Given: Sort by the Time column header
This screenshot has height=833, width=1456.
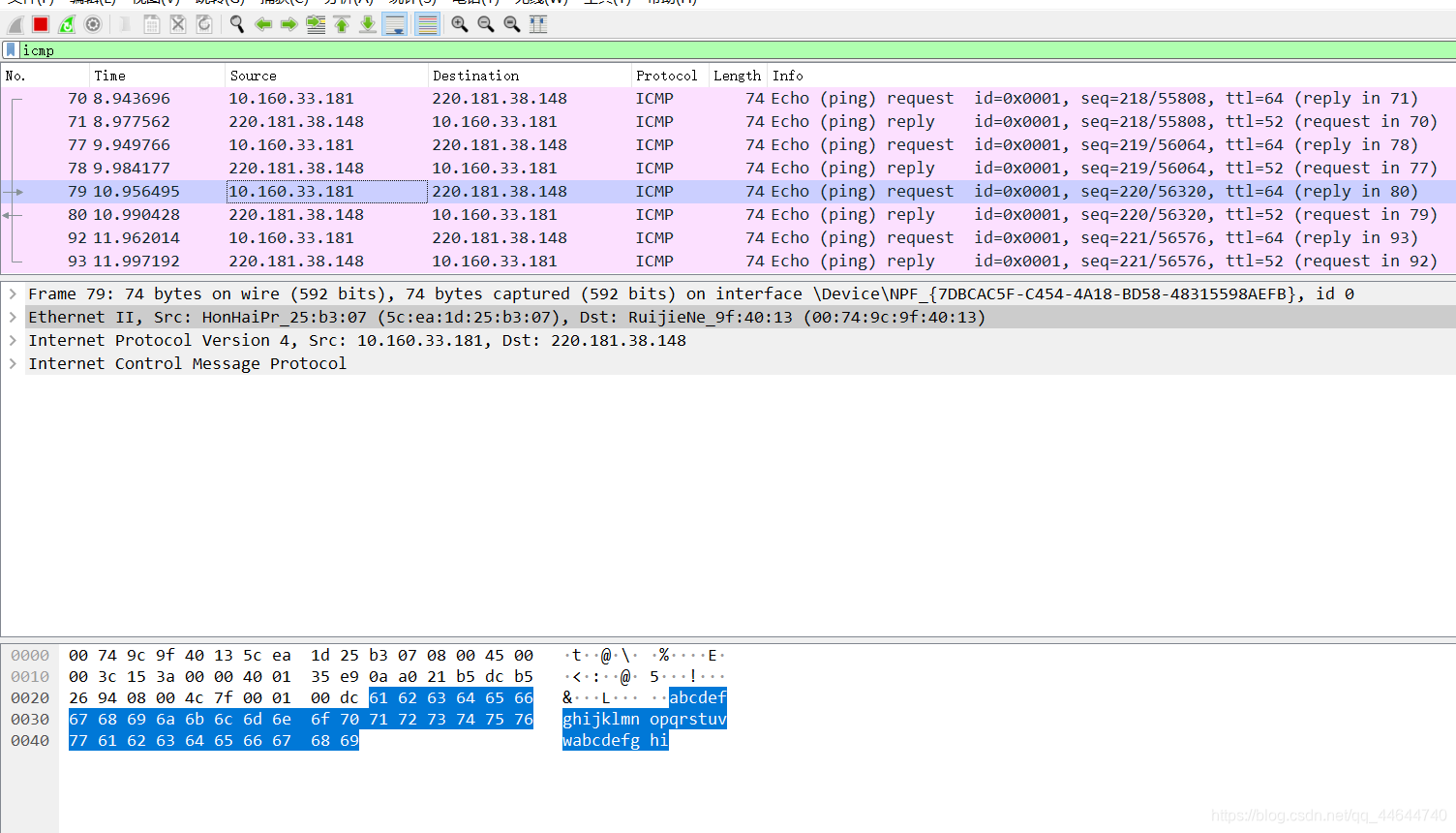Looking at the screenshot, I should point(157,76).
